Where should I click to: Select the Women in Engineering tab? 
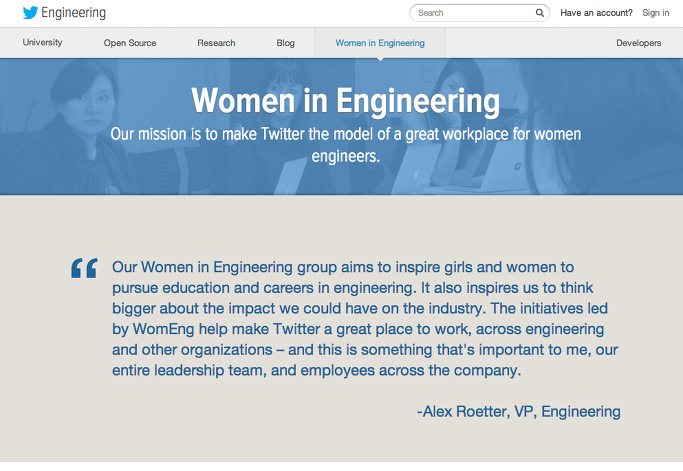coord(380,43)
